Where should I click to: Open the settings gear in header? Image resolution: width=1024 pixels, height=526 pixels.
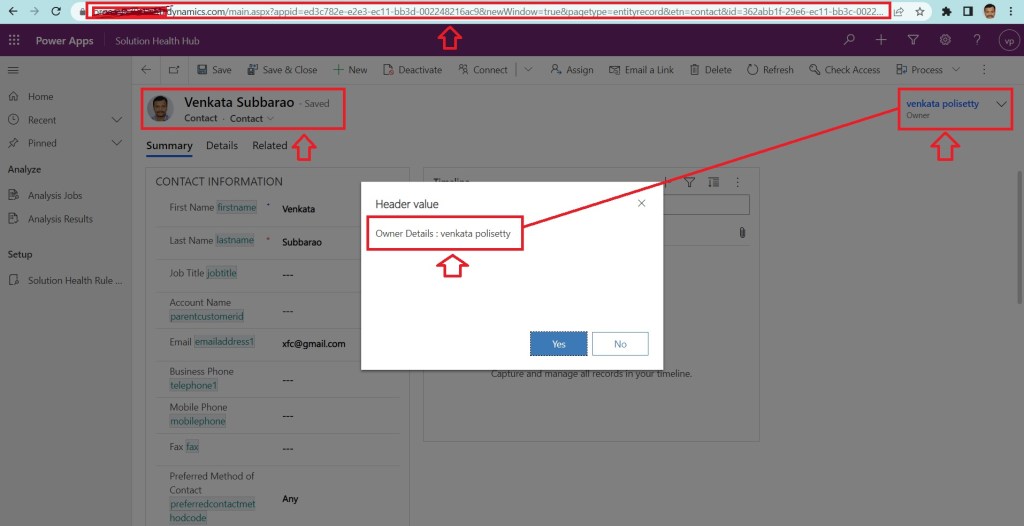(x=945, y=40)
